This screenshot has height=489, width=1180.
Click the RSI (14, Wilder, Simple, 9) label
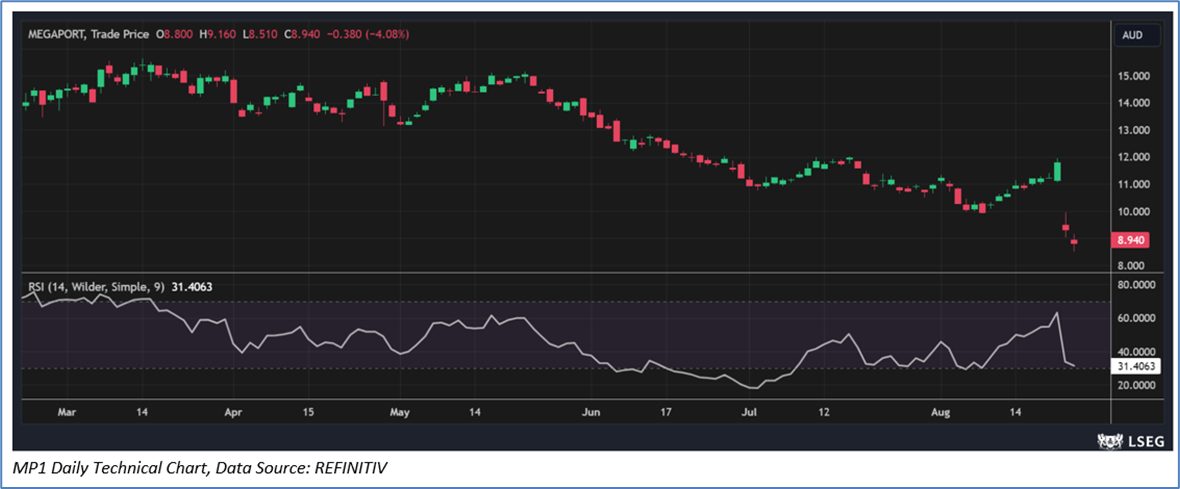97,286
